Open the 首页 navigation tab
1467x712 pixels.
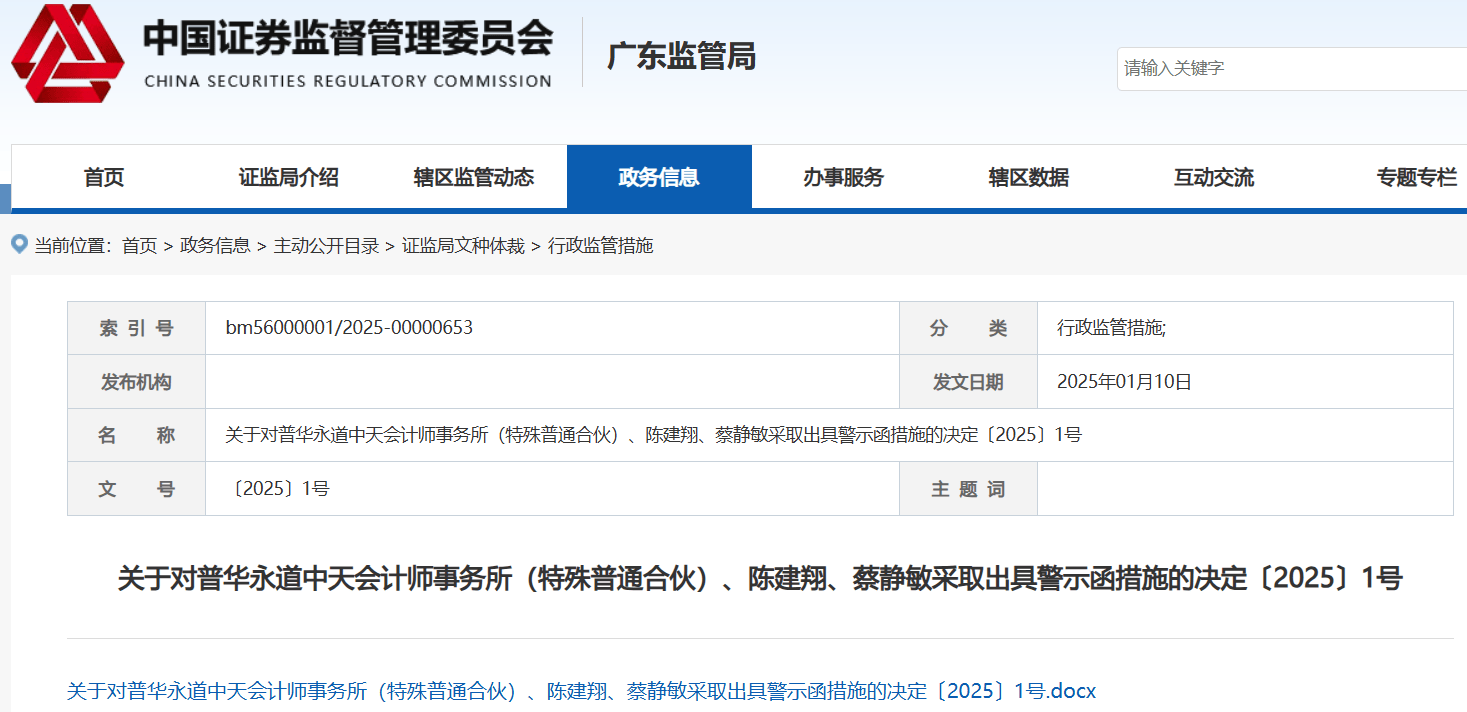coord(104,178)
